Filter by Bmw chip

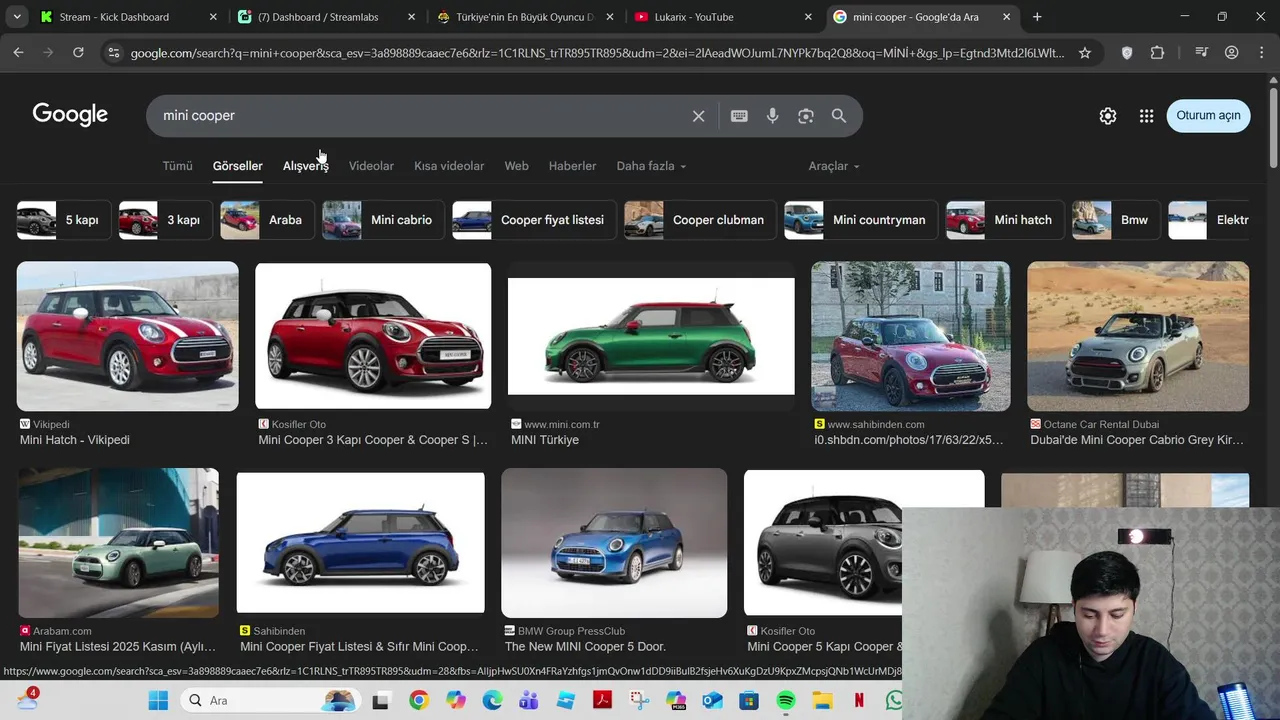pos(1116,220)
